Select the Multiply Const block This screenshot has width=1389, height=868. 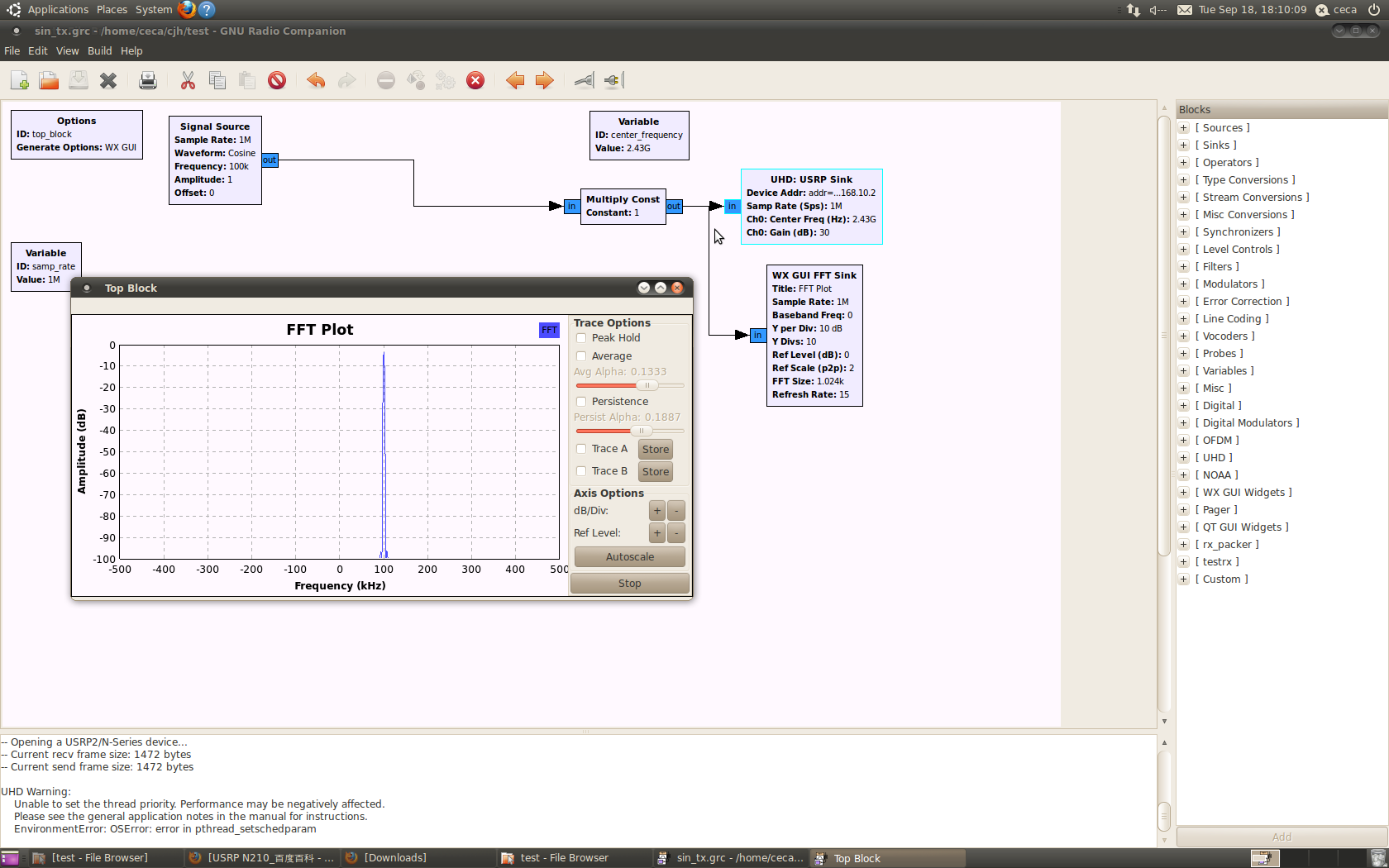623,206
